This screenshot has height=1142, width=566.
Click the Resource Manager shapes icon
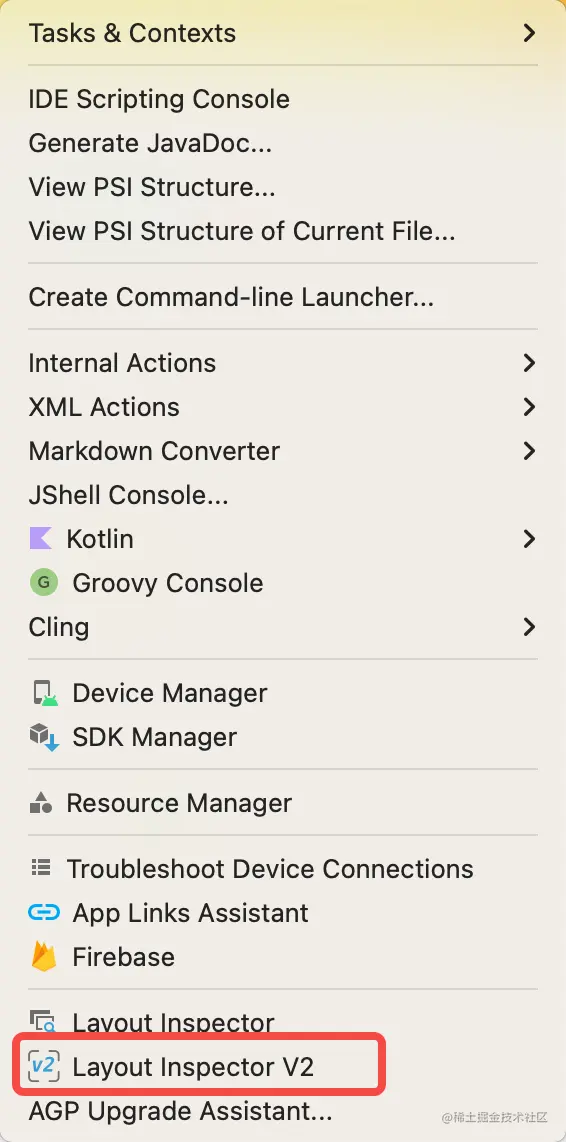coord(41,803)
